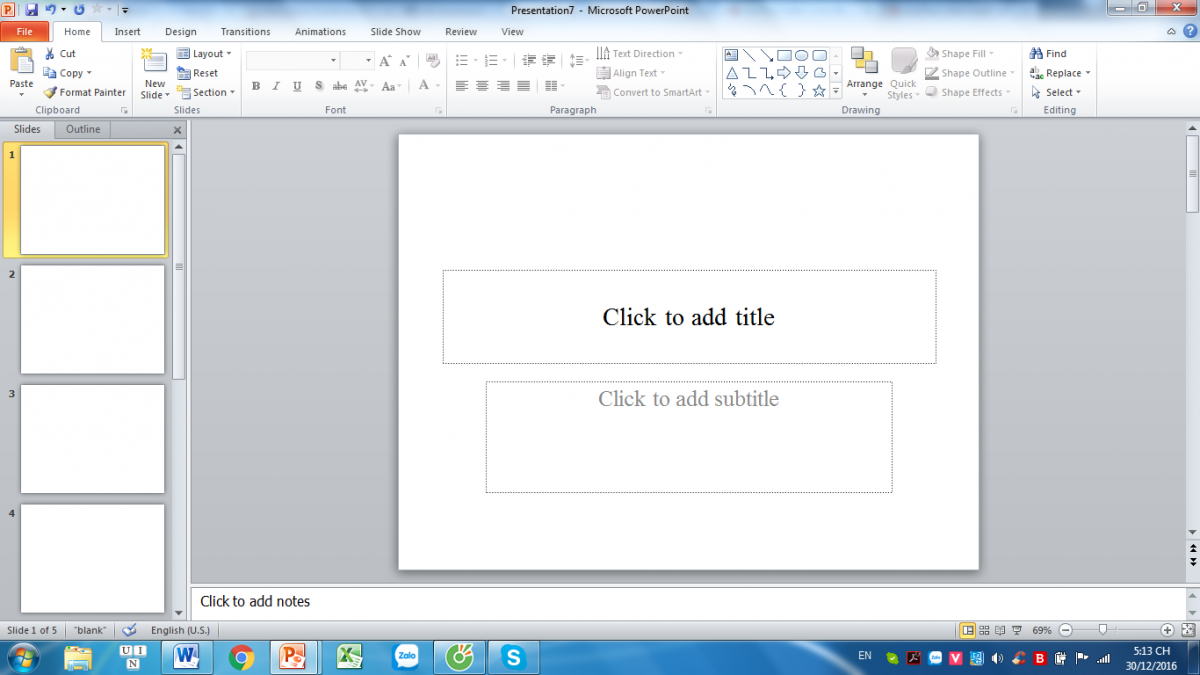Toggle italic text formatting
The image size is (1200, 675).
[x=275, y=87]
